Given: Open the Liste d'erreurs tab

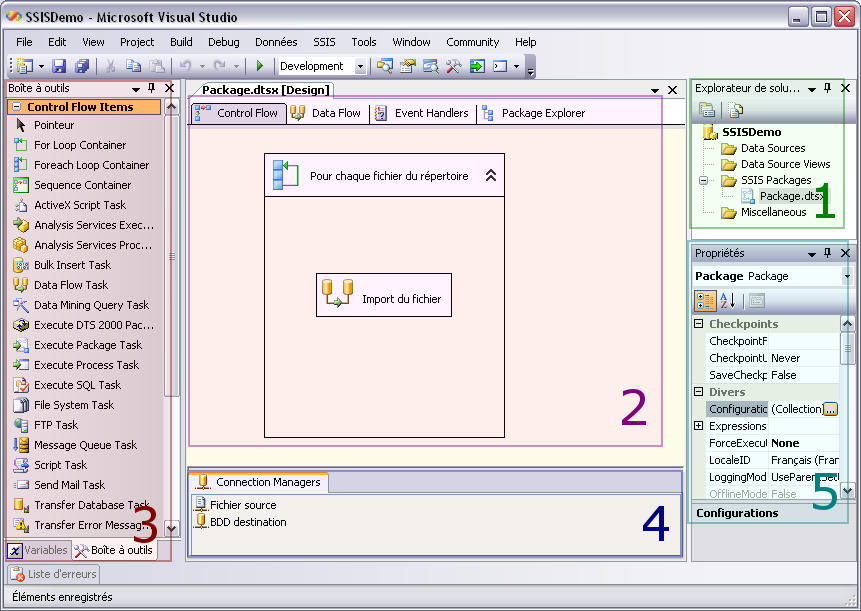Looking at the screenshot, I should pyautogui.click(x=54, y=574).
